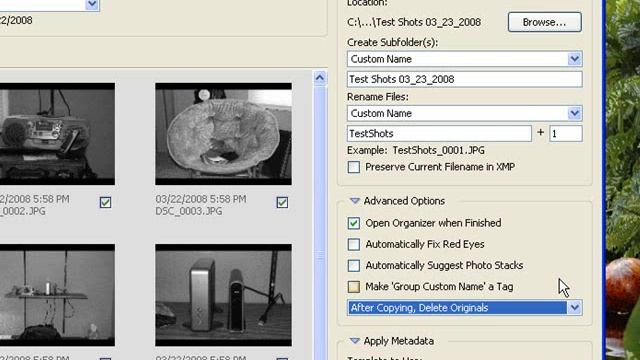Select the boombox photo thumbnail
This screenshot has width=640, height=360.
coord(57,134)
